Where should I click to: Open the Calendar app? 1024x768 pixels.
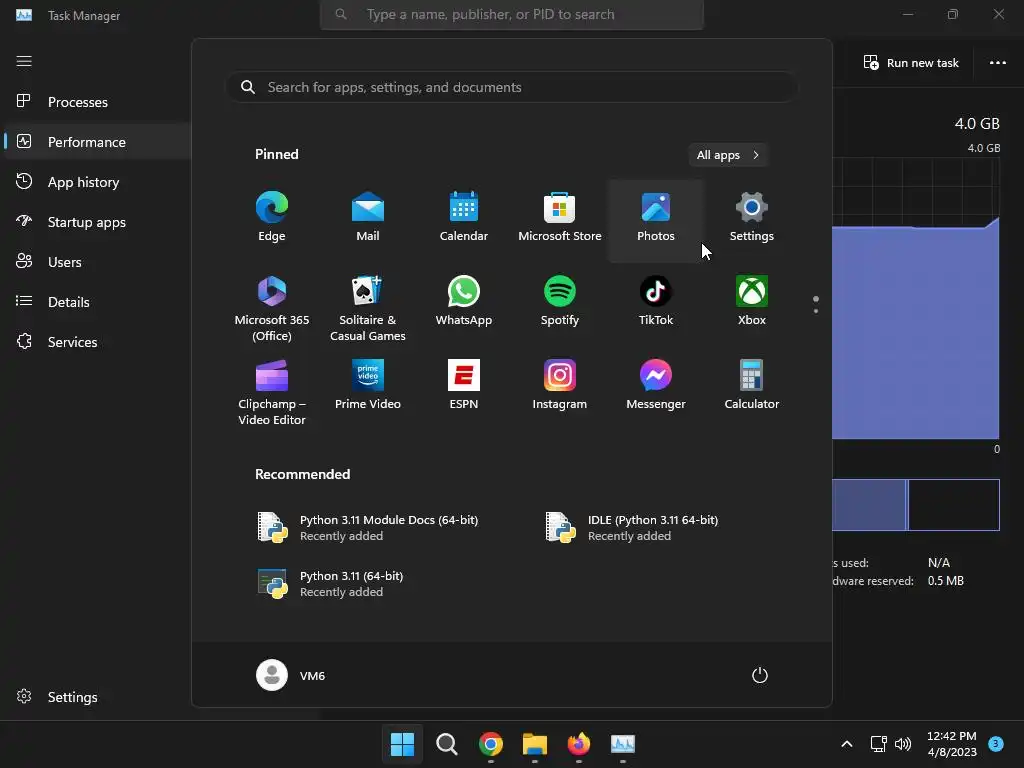click(x=464, y=218)
